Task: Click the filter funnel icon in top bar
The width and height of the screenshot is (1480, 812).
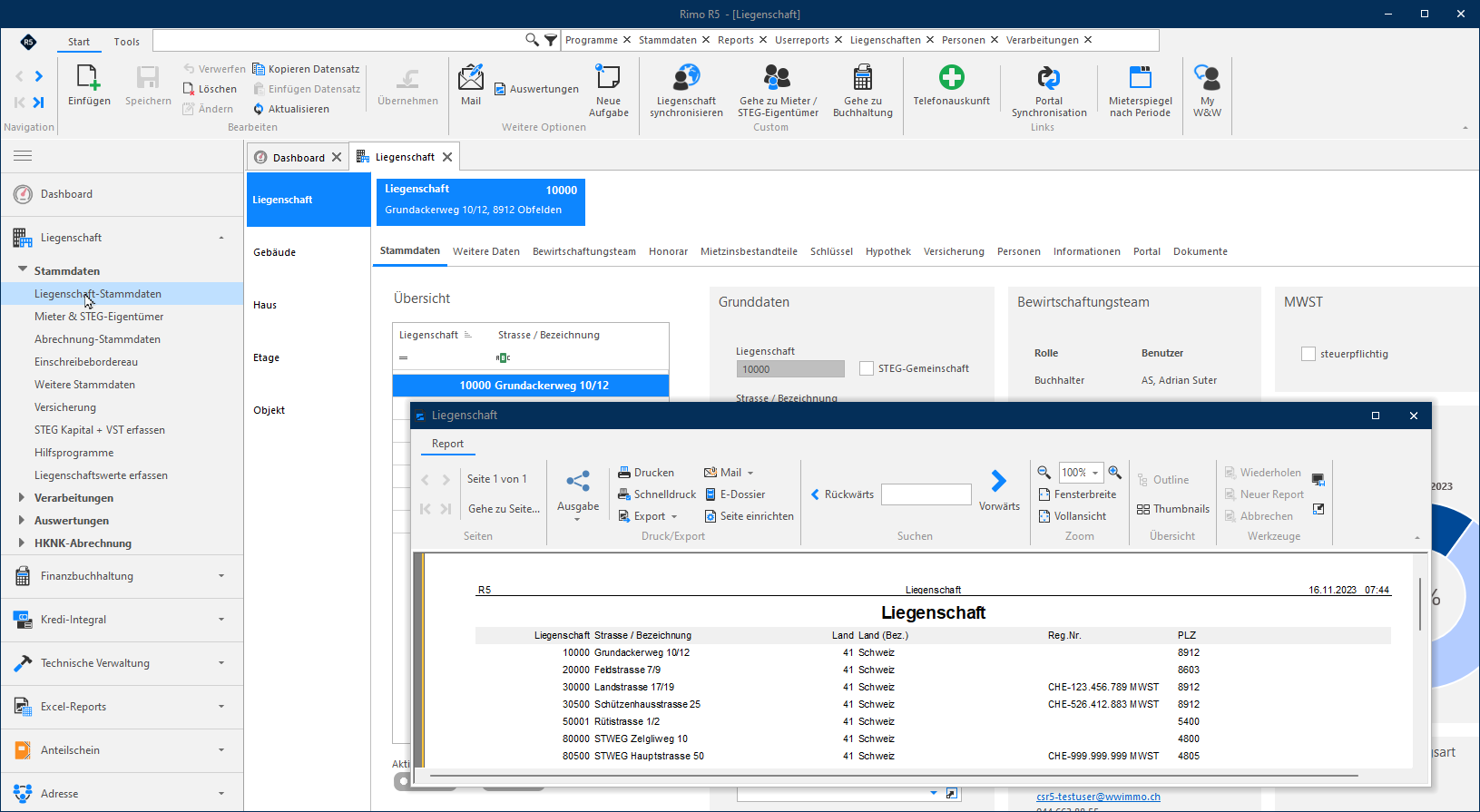Action: coord(551,40)
